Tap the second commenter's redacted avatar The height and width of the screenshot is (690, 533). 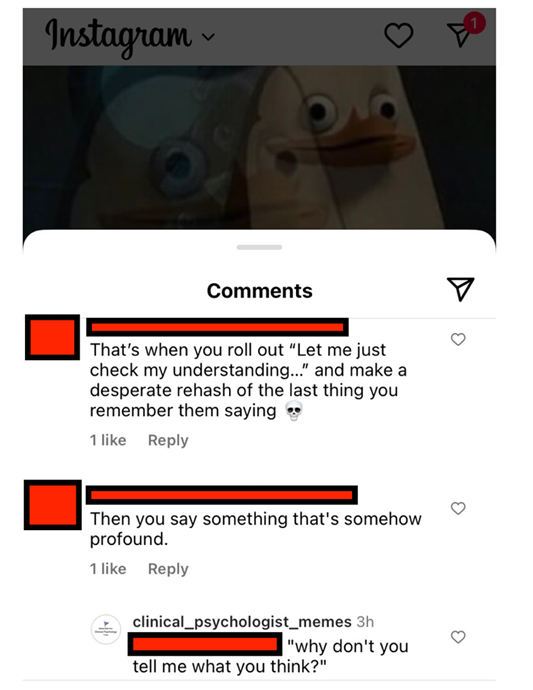[52, 505]
